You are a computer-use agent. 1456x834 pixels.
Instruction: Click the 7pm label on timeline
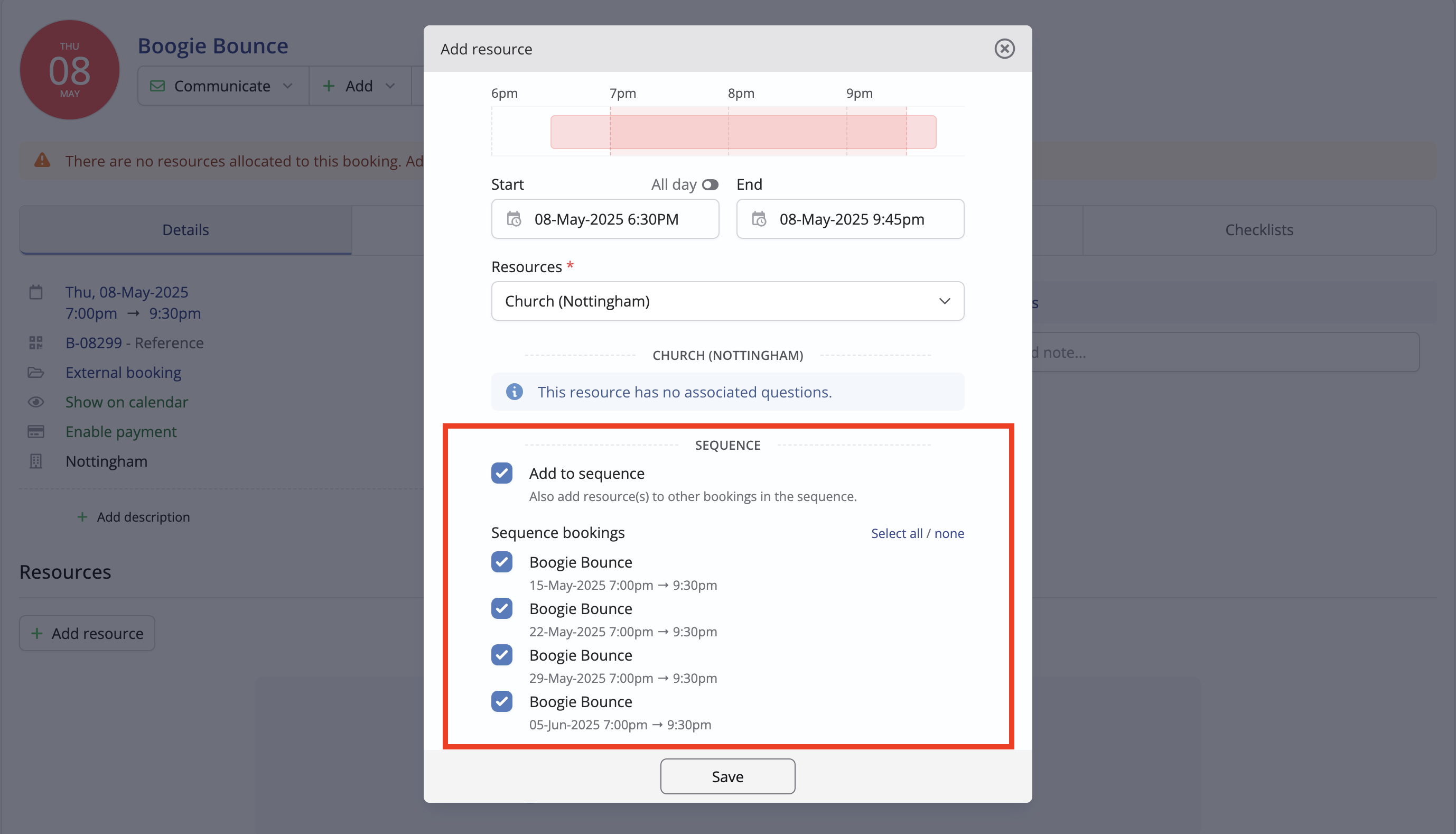pyautogui.click(x=622, y=94)
